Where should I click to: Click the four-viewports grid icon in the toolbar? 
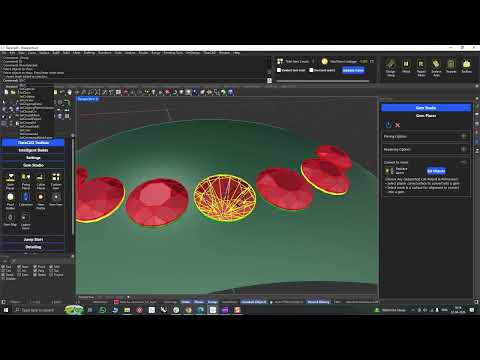[118, 92]
